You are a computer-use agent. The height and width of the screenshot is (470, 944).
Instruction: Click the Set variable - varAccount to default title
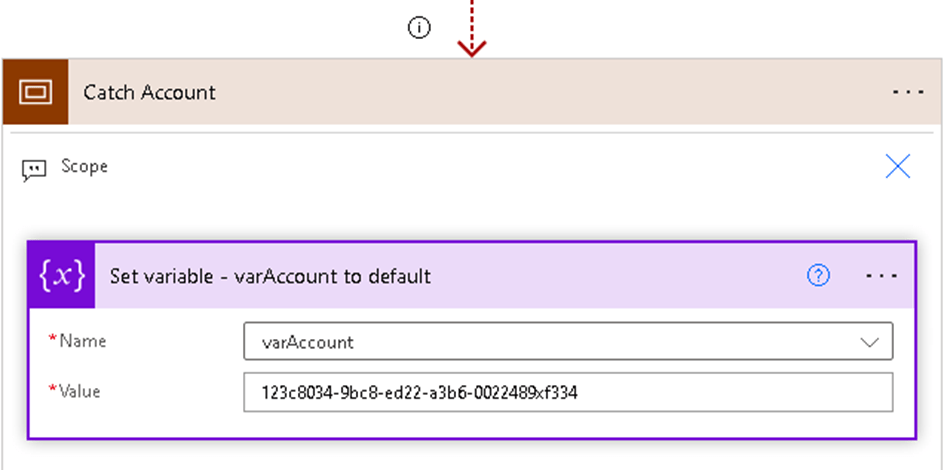coord(270,276)
